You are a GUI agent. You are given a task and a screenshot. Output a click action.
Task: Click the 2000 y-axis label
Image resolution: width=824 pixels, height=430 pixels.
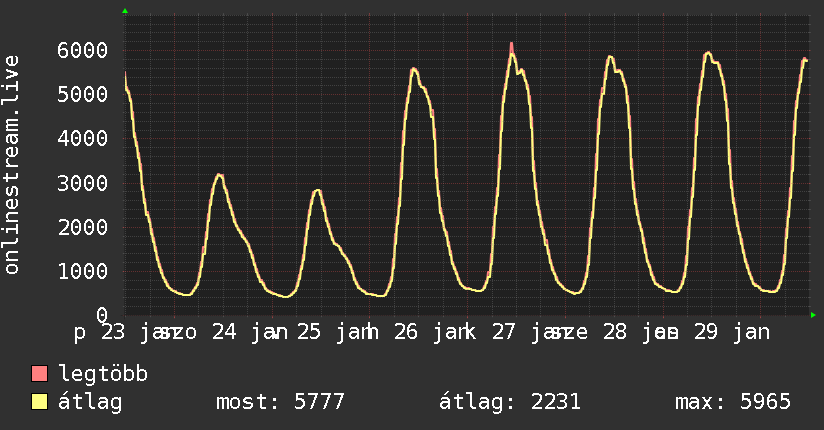click(83, 227)
